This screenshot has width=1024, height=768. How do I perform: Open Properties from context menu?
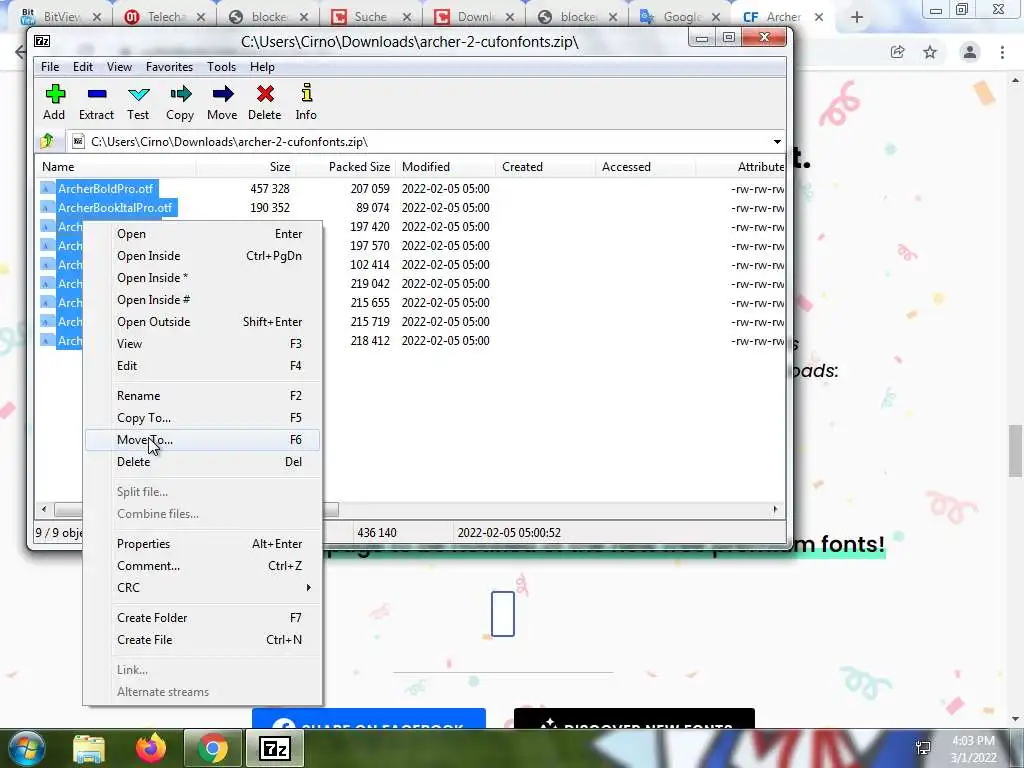(x=202, y=544)
